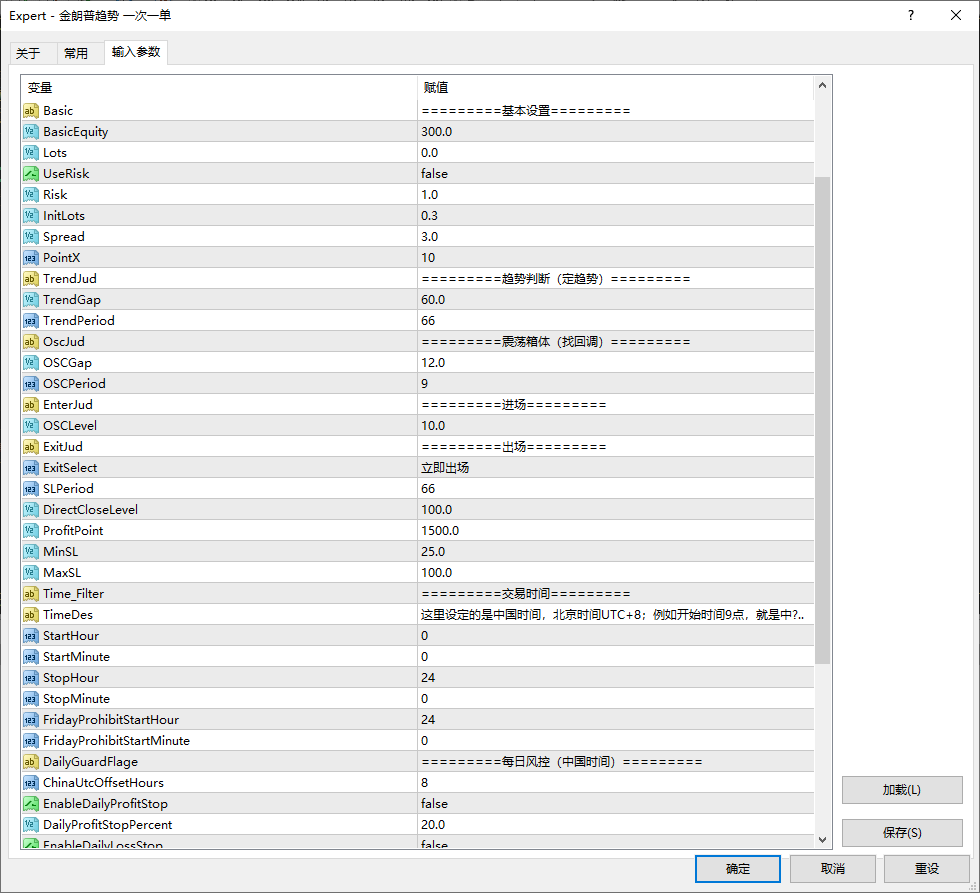Click the icon beside MinSL
Viewport: 980px width, 893px height.
click(x=31, y=552)
